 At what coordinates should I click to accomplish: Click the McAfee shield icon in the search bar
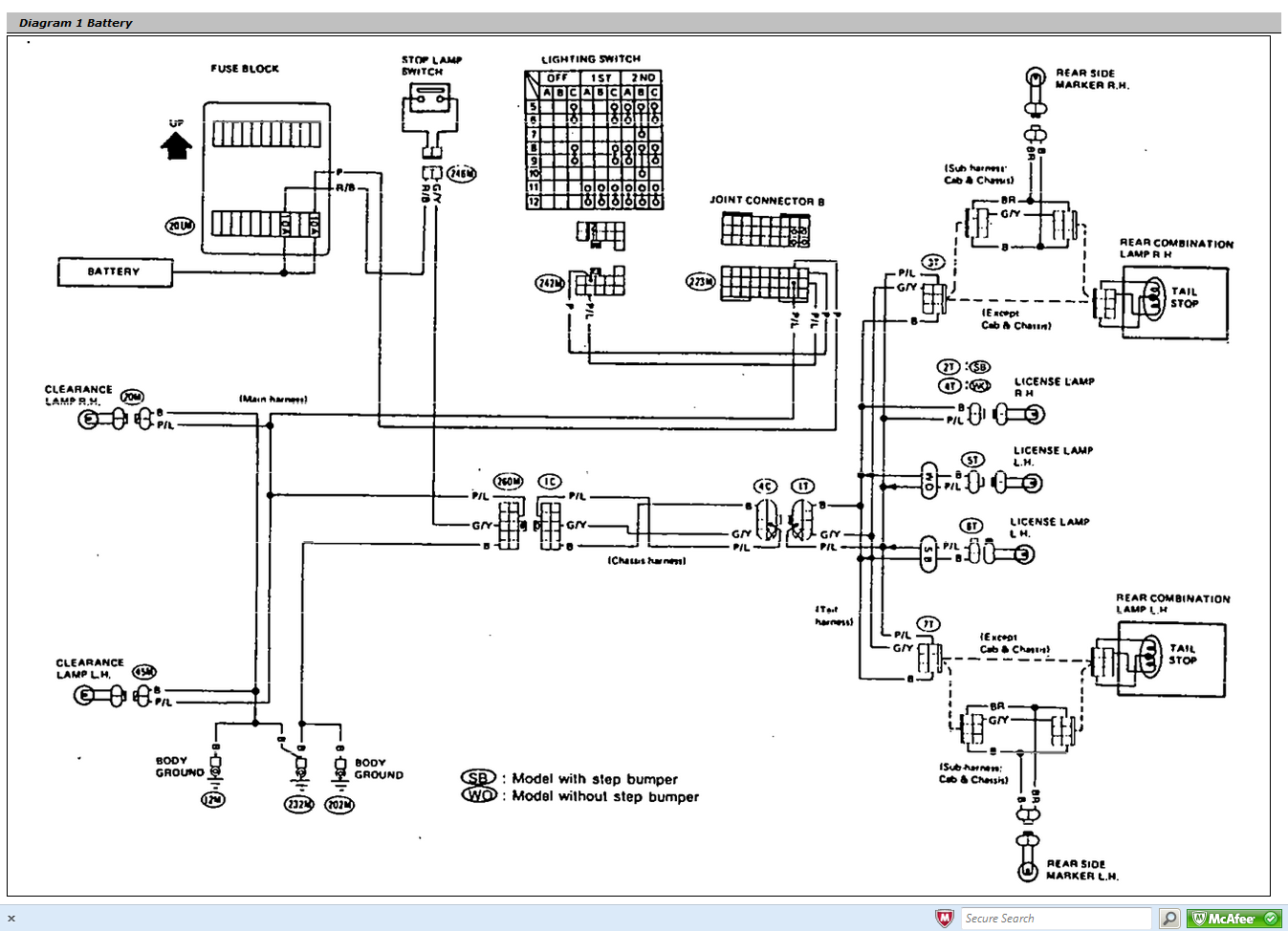tap(945, 918)
